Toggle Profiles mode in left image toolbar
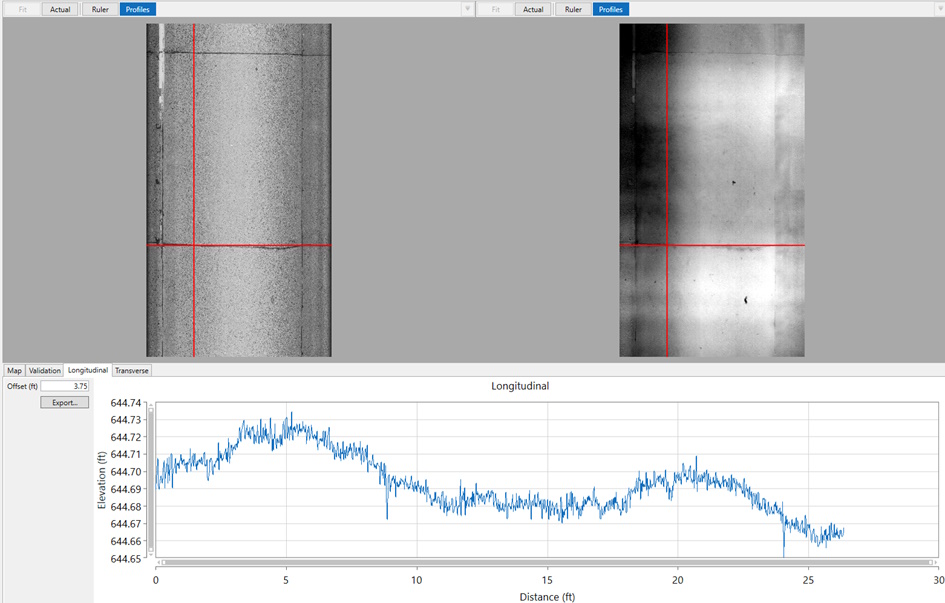945x603 pixels. 137,9
